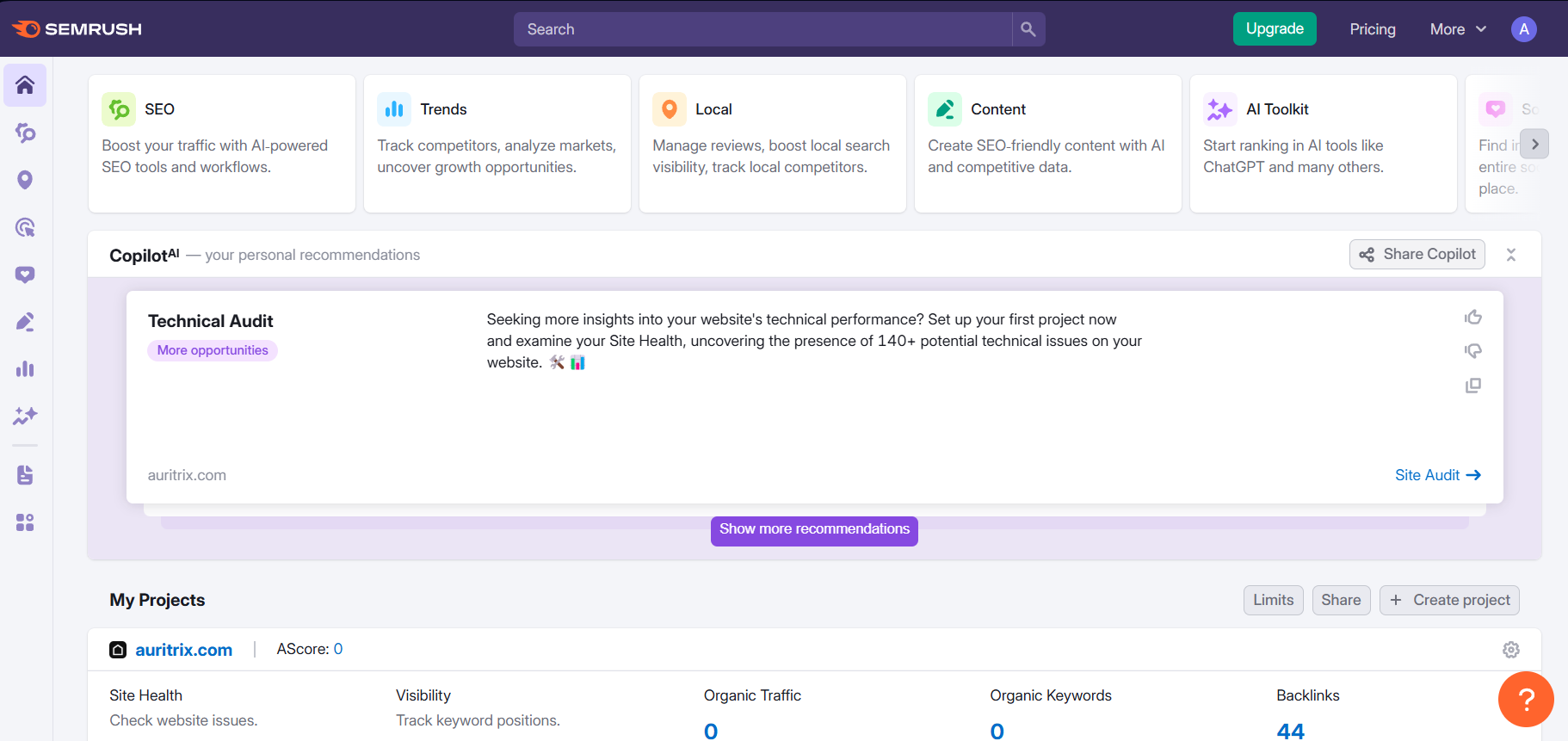Open the SEO toolkit card title
This screenshot has height=741, width=1568.
[x=159, y=109]
